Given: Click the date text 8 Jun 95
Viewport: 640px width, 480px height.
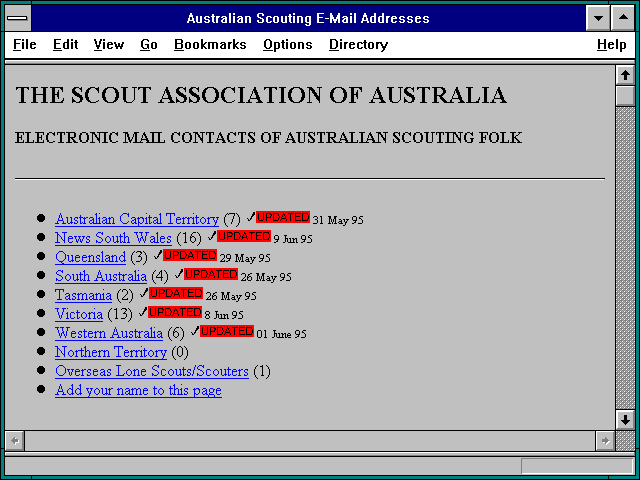Looking at the screenshot, I should (224, 315).
